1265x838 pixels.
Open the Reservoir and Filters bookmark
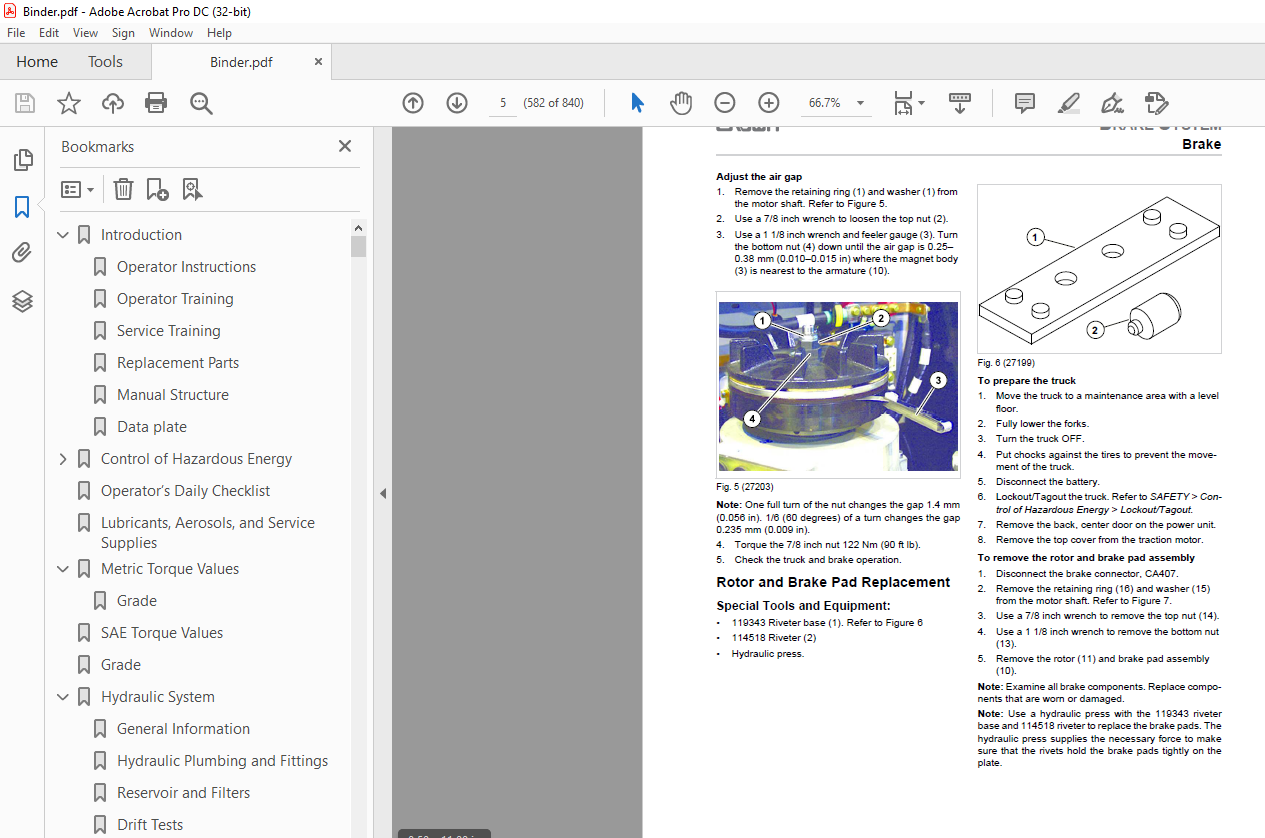pos(184,793)
